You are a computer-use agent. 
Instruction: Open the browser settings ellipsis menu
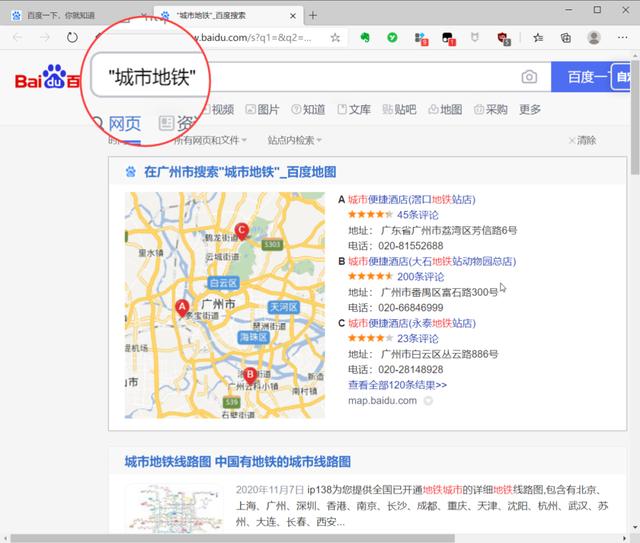[x=622, y=38]
